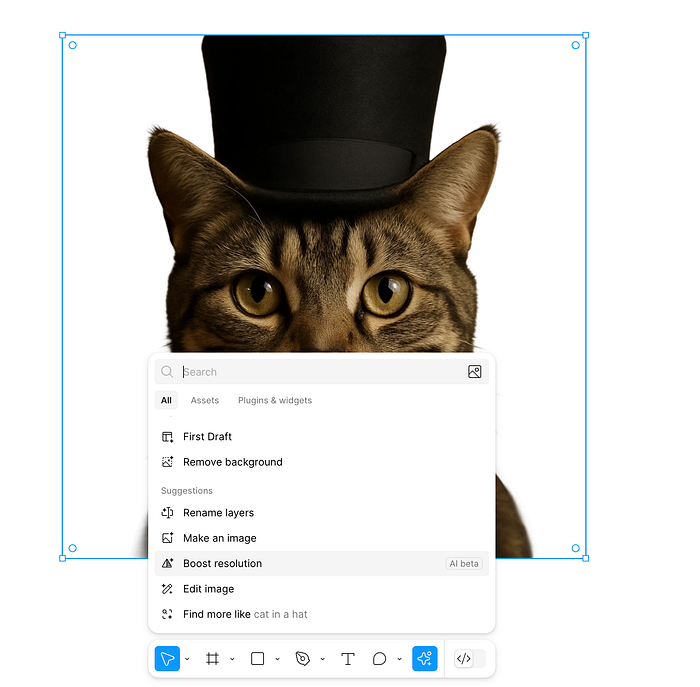This screenshot has width=700, height=687.
Task: Select the Rectangle shape tool
Action: click(x=257, y=659)
